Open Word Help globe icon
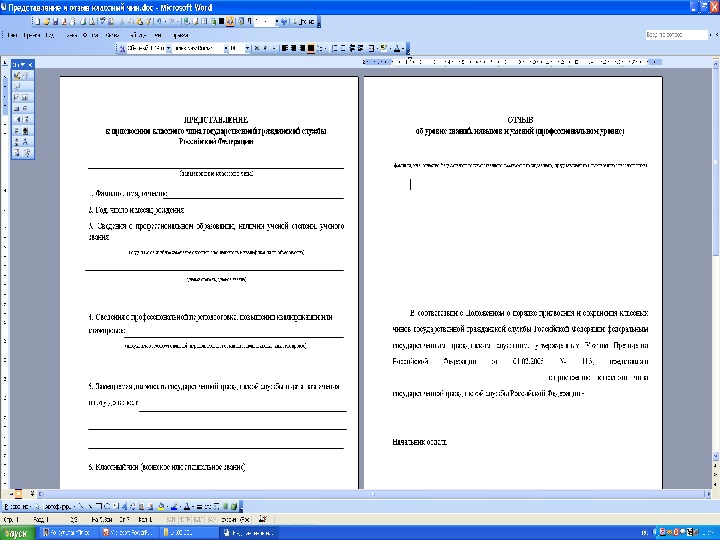This screenshot has height=540, width=720. pyautogui.click(x=284, y=22)
